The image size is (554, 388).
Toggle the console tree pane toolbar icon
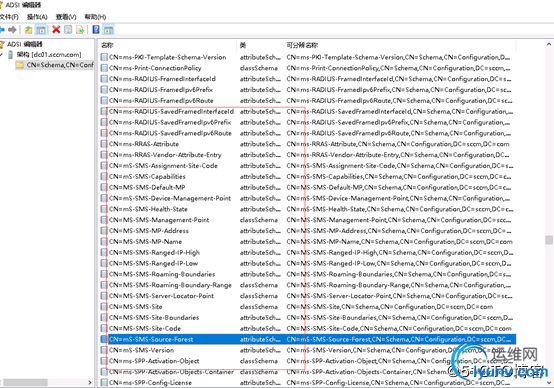(41, 30)
